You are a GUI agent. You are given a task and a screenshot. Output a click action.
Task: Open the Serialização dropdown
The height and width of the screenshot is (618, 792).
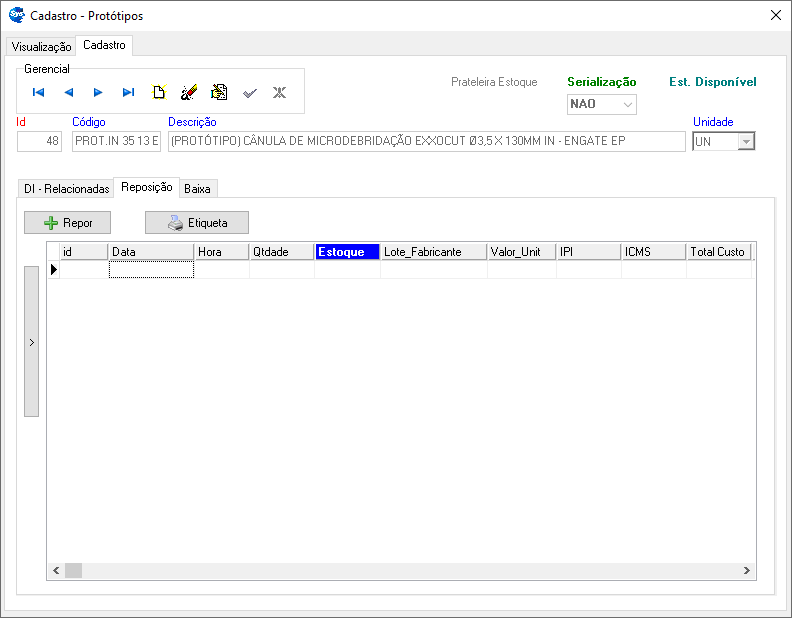pyautogui.click(x=627, y=104)
